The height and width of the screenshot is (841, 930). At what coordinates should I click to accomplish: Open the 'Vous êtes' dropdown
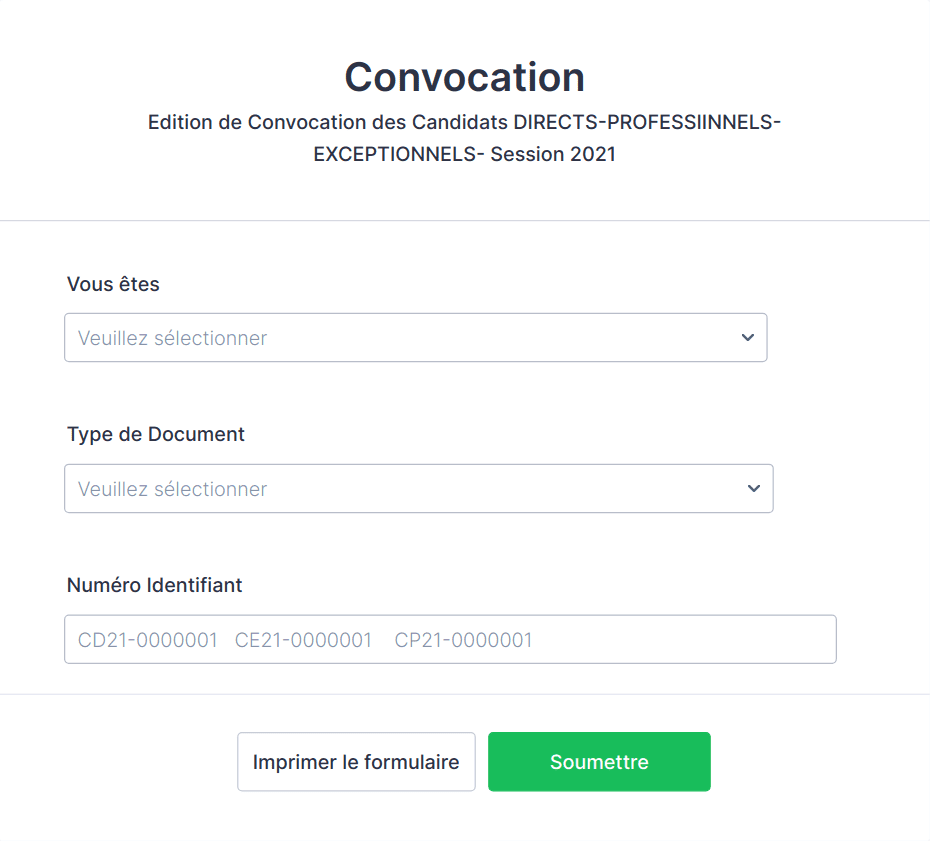click(417, 337)
